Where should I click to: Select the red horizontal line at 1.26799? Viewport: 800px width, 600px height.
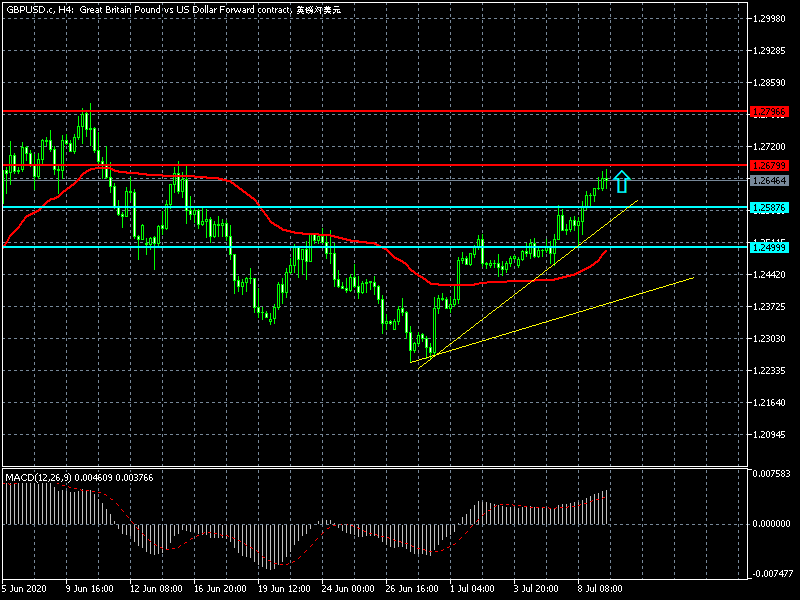376,165
